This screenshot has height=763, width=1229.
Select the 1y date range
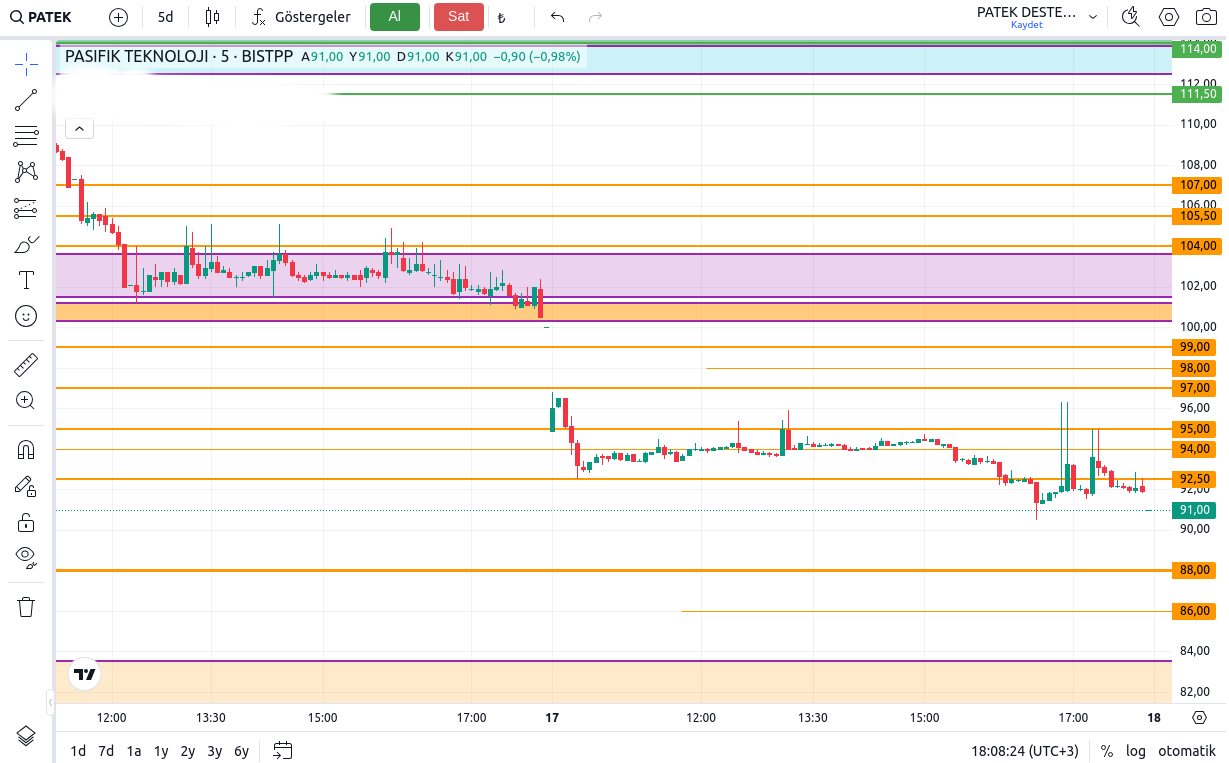(x=161, y=751)
